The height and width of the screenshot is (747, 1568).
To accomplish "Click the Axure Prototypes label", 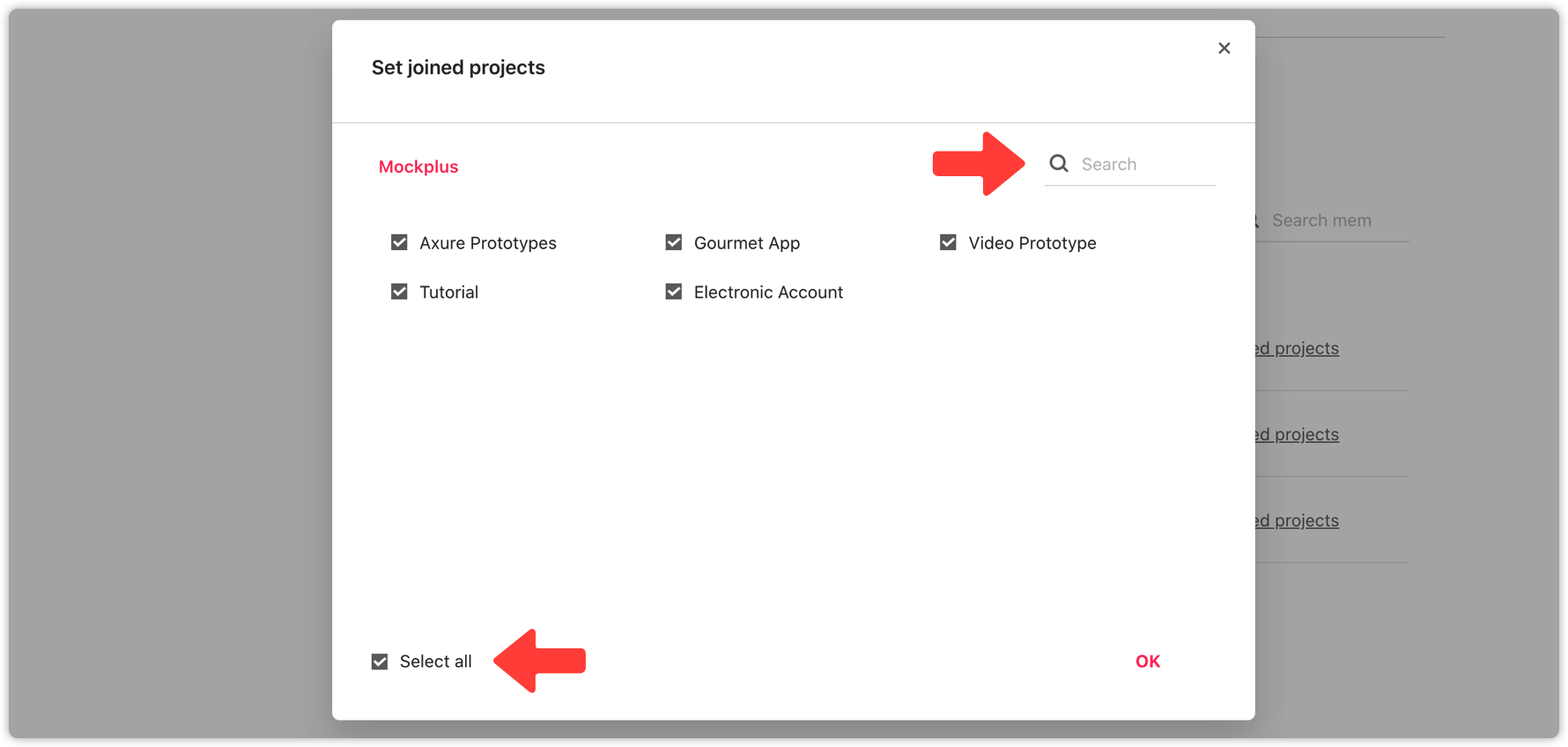I will 488,243.
